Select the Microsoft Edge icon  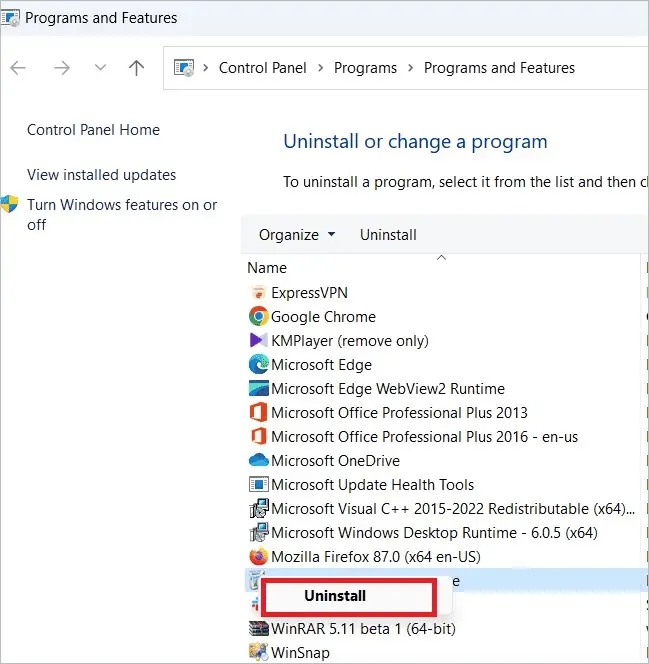[x=258, y=365]
